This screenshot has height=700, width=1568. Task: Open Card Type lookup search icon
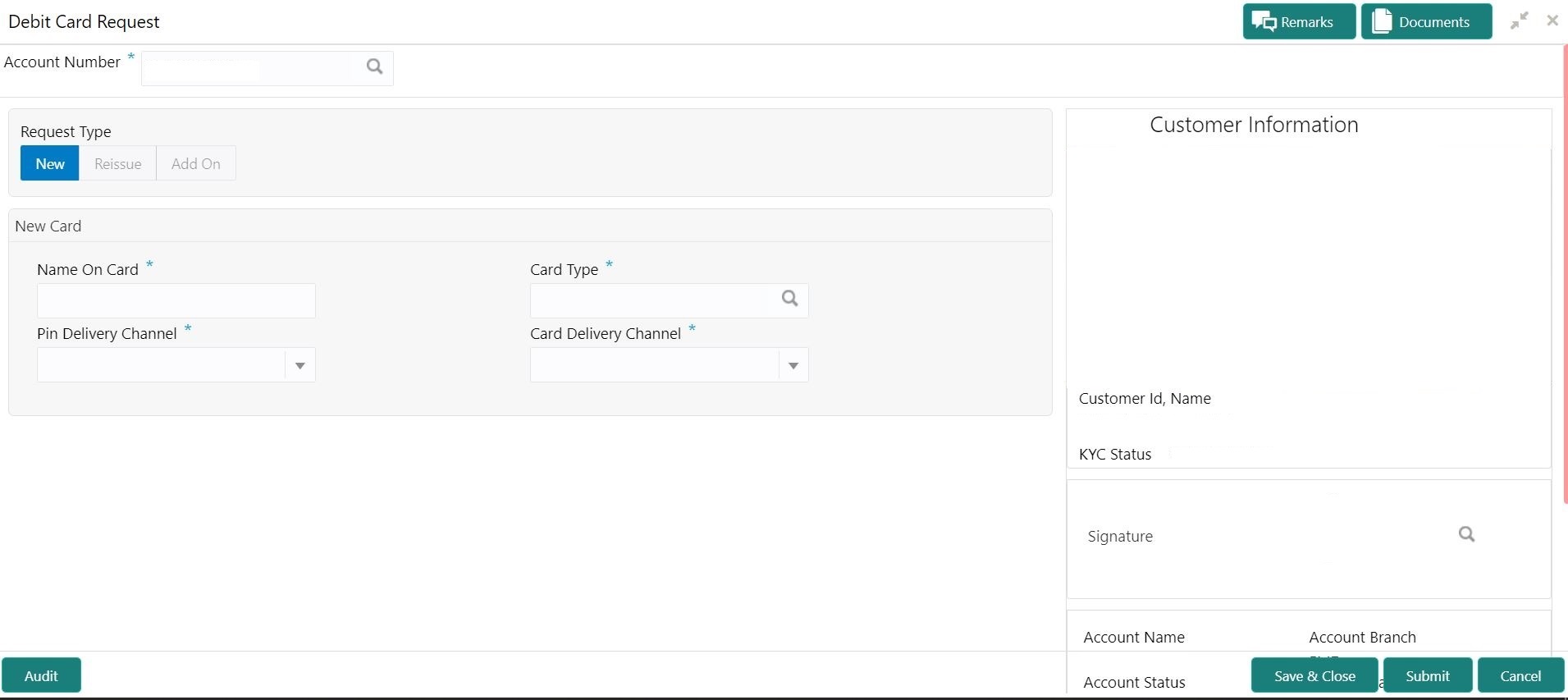(789, 299)
